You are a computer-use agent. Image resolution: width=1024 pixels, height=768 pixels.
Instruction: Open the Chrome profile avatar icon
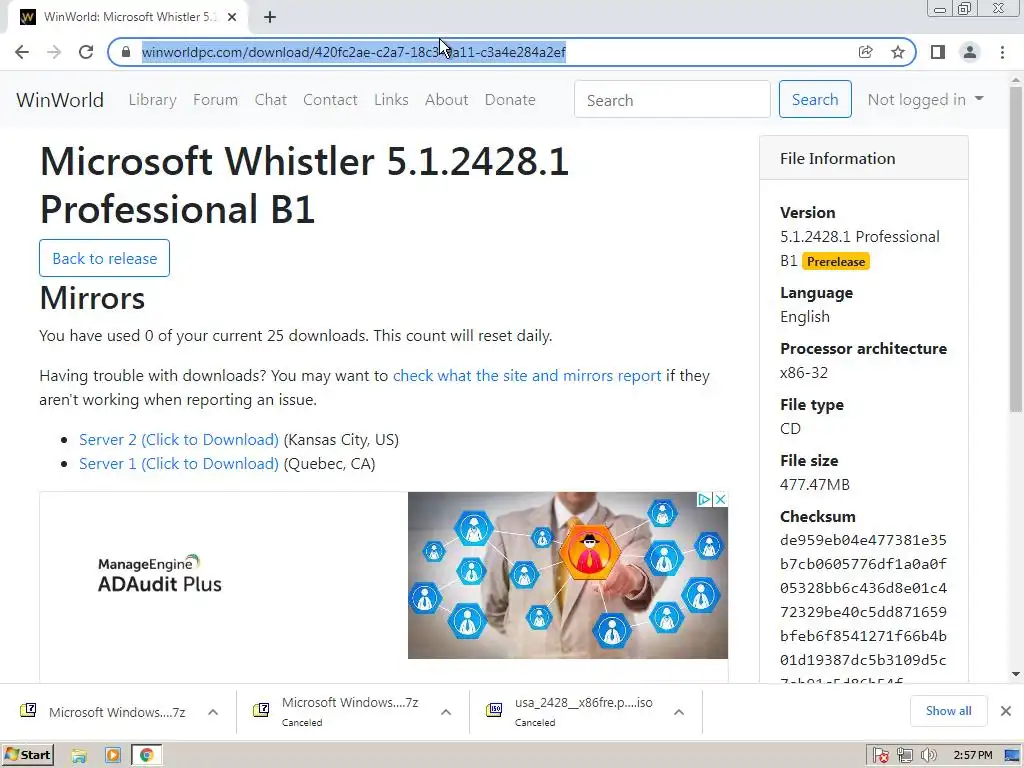(x=970, y=52)
